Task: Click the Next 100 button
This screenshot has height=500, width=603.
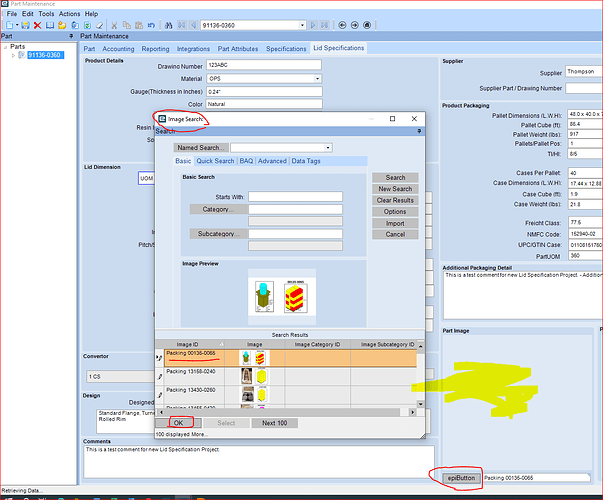Action: coord(275,423)
